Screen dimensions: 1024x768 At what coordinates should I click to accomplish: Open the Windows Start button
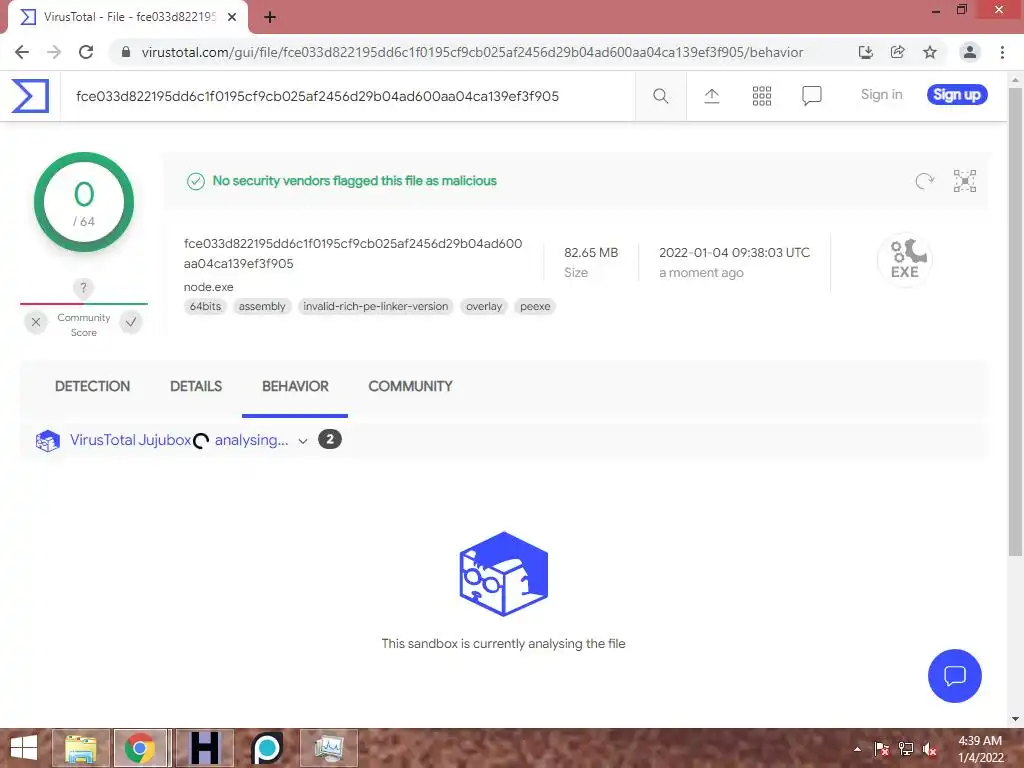point(24,748)
